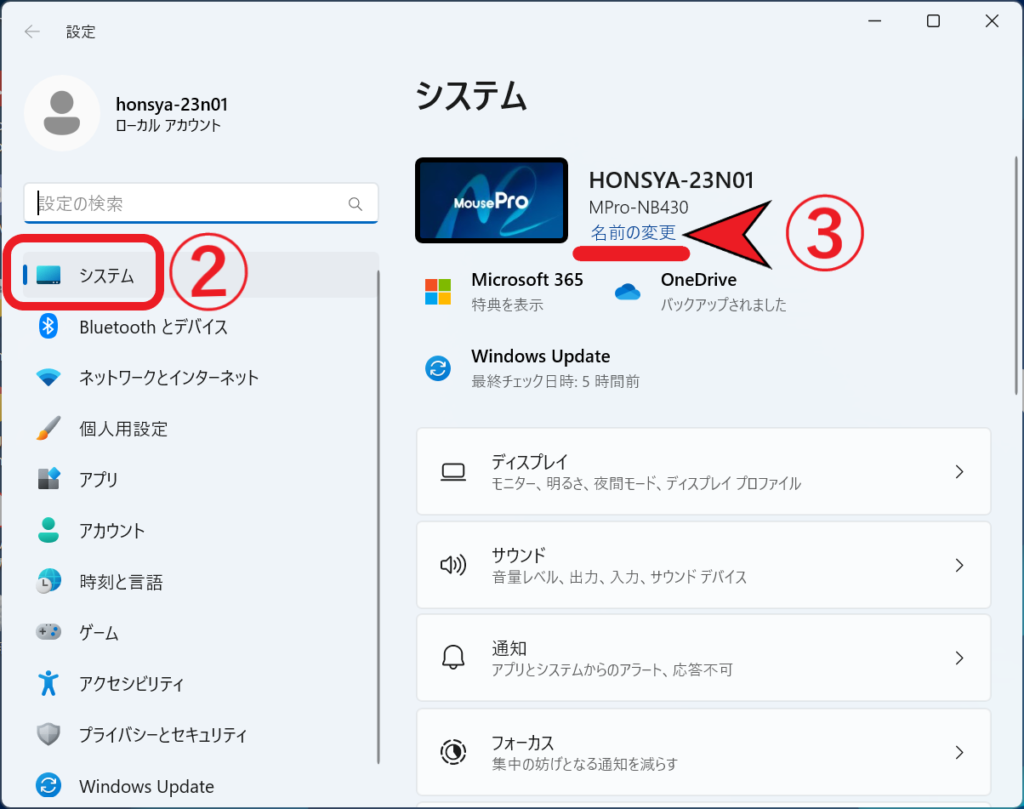Open the 通知 row chevron

click(958, 658)
